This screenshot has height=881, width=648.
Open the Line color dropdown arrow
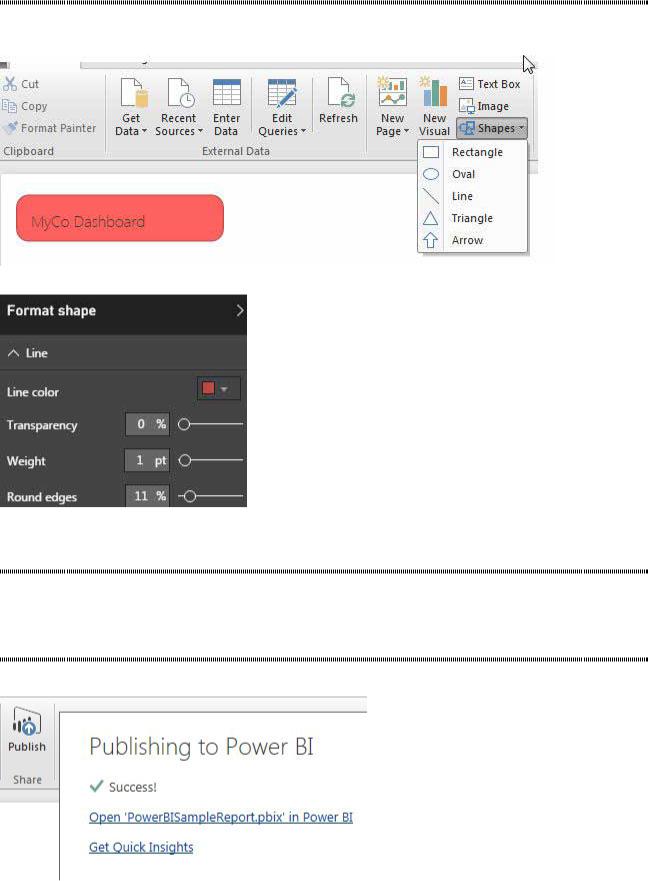pyautogui.click(x=224, y=389)
